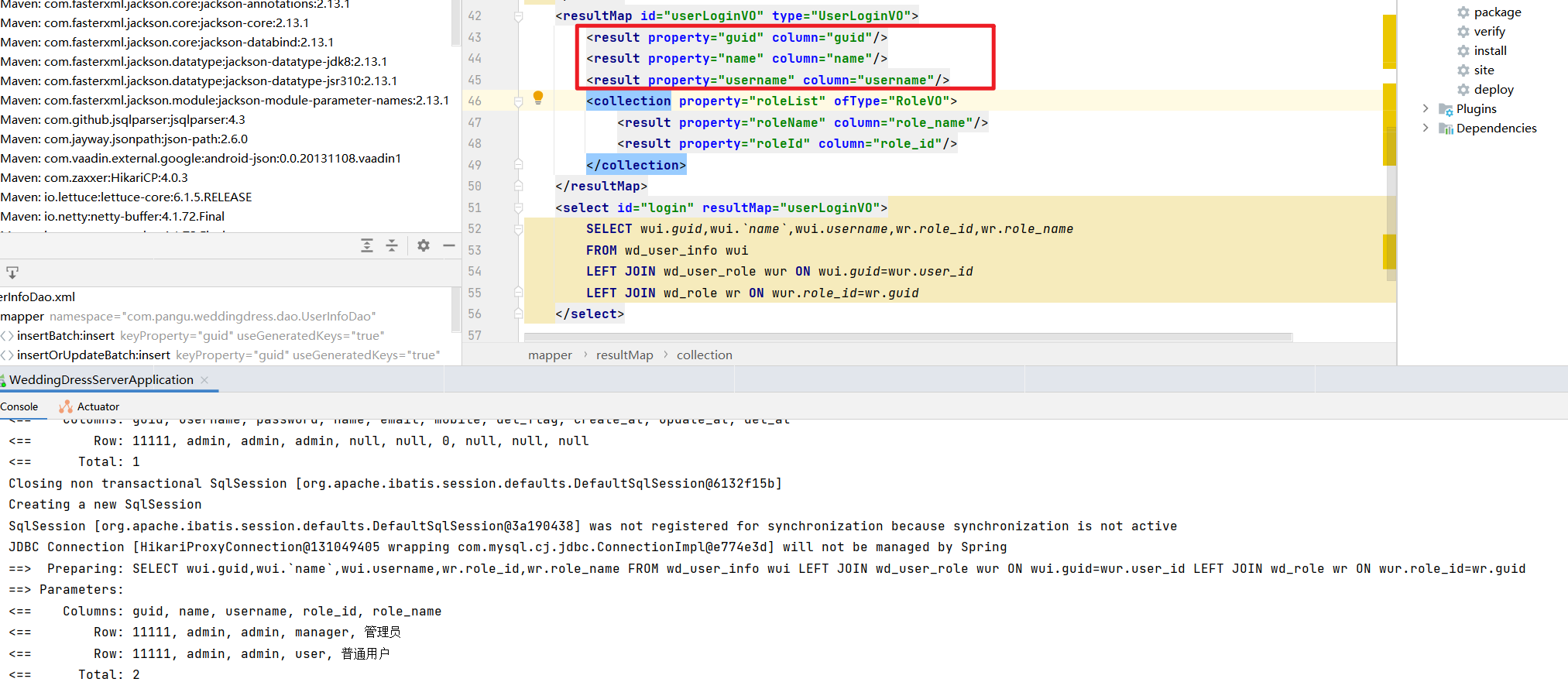
Task: Expand the Plugins node in Maven panel
Action: [x=1426, y=109]
